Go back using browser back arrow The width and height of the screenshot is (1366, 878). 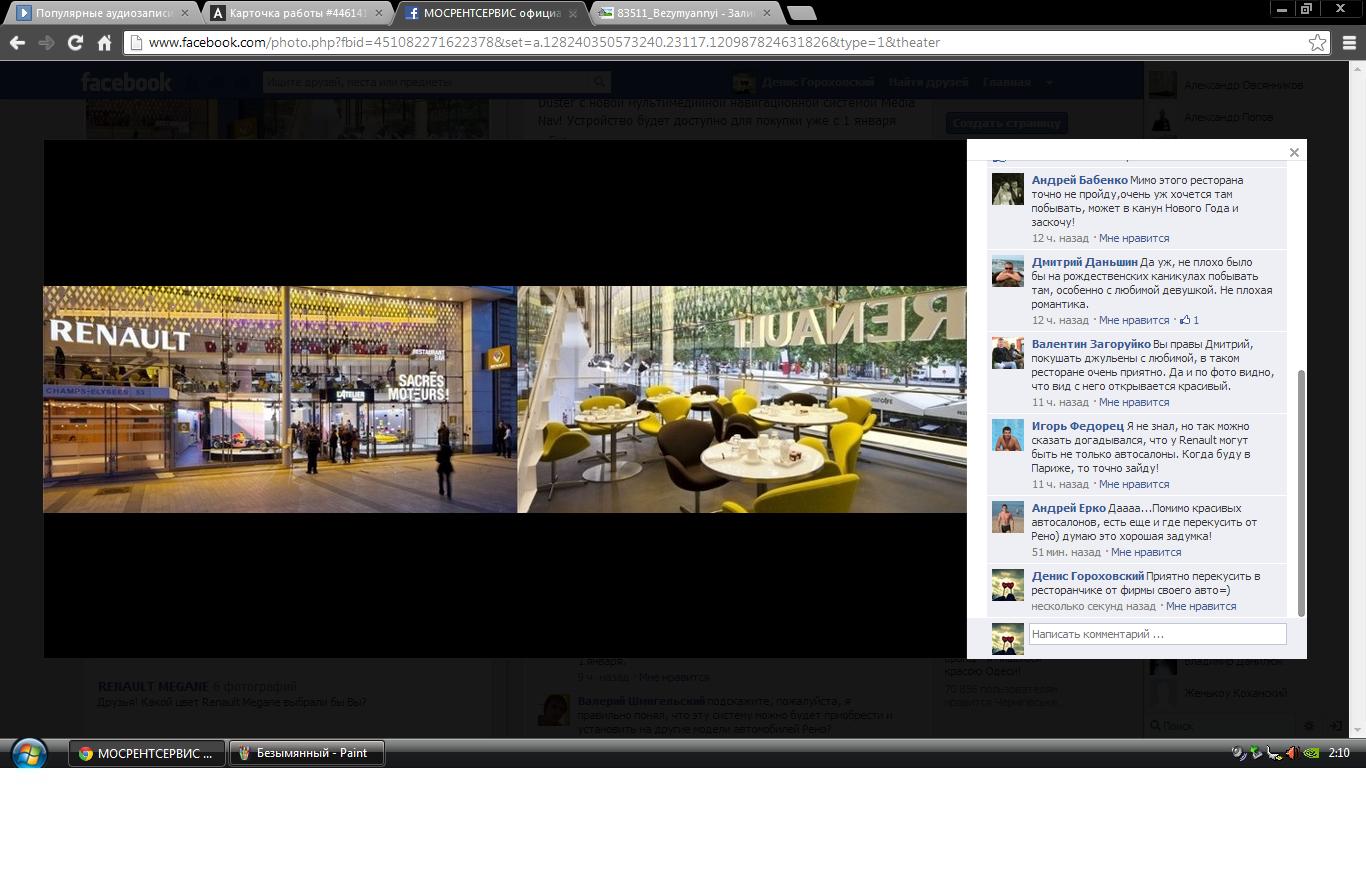(x=17, y=42)
